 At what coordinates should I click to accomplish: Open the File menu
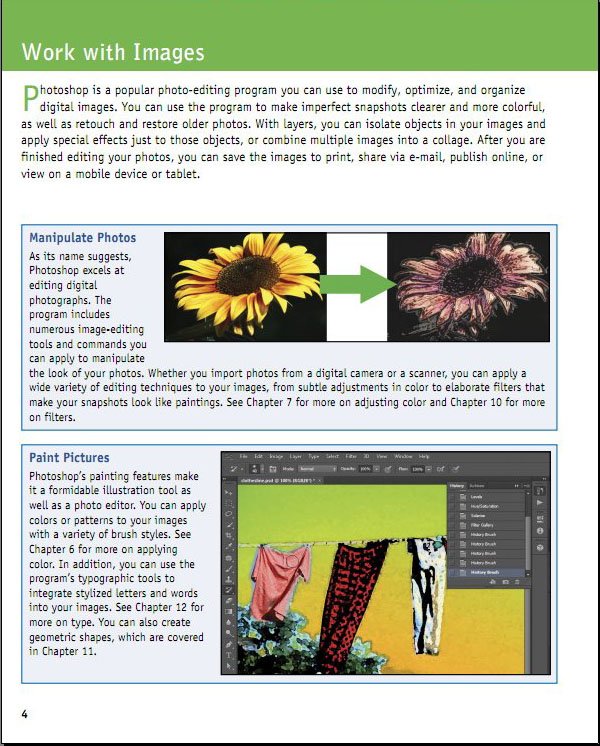coord(243,456)
